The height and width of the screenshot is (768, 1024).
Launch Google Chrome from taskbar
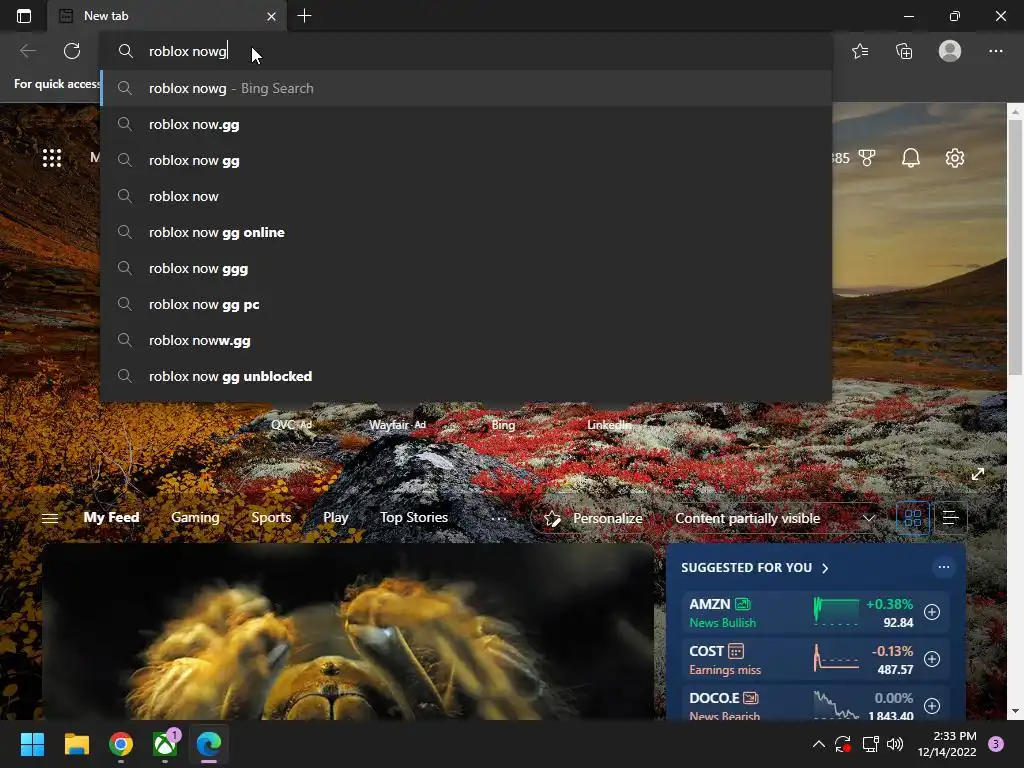[x=121, y=744]
